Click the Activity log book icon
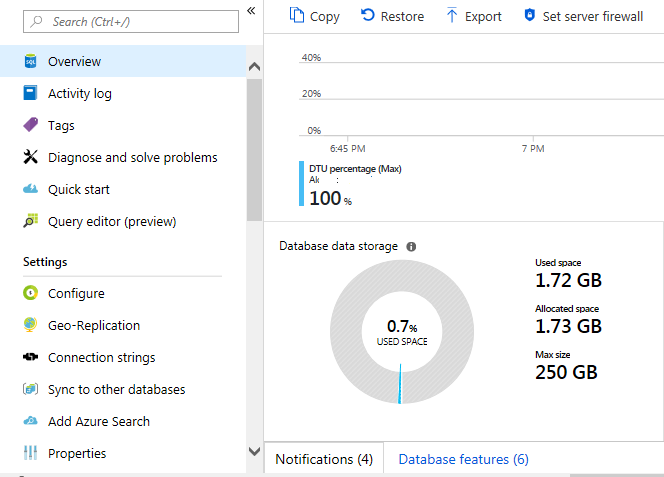 coord(30,93)
